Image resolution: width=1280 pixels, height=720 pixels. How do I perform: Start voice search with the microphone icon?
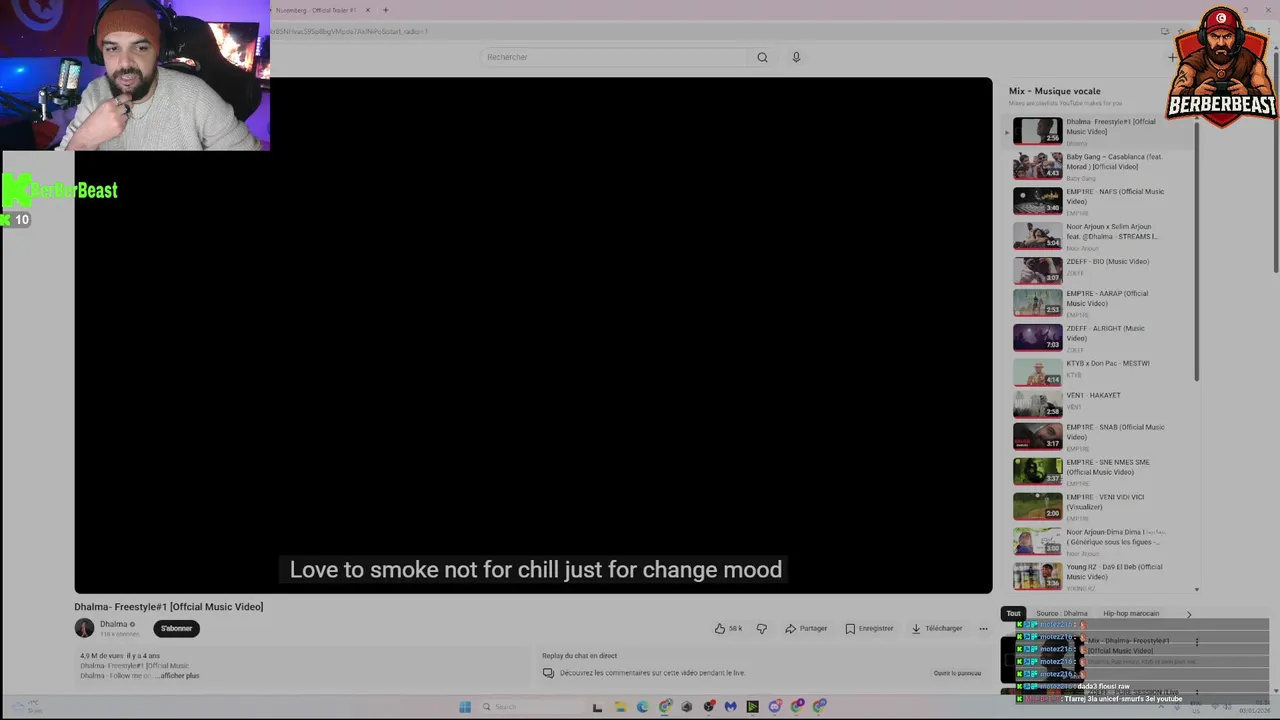tap(796, 57)
